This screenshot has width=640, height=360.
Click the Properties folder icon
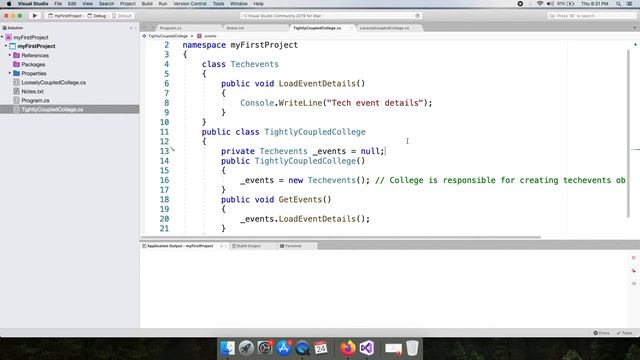coord(16,73)
